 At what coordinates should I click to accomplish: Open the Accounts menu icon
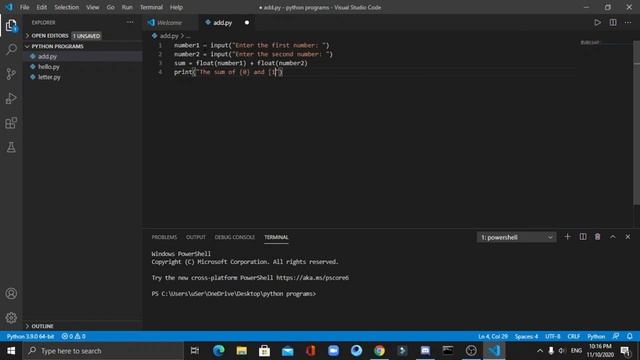tap(11, 293)
